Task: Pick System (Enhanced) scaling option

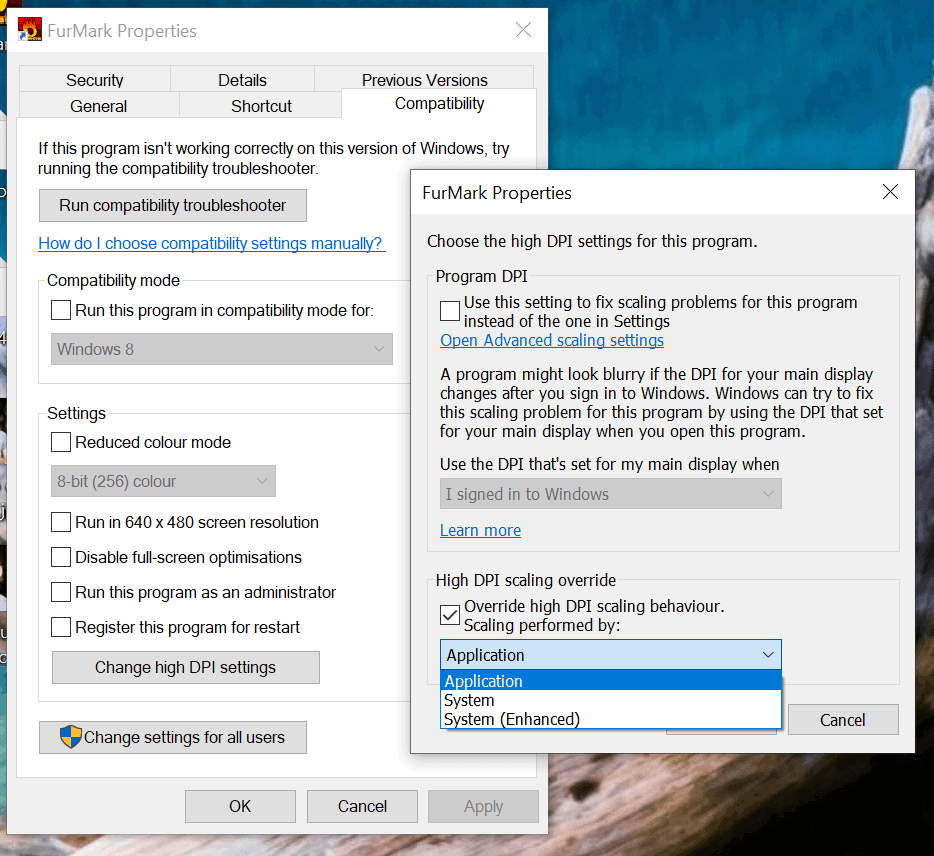Action: click(611, 719)
